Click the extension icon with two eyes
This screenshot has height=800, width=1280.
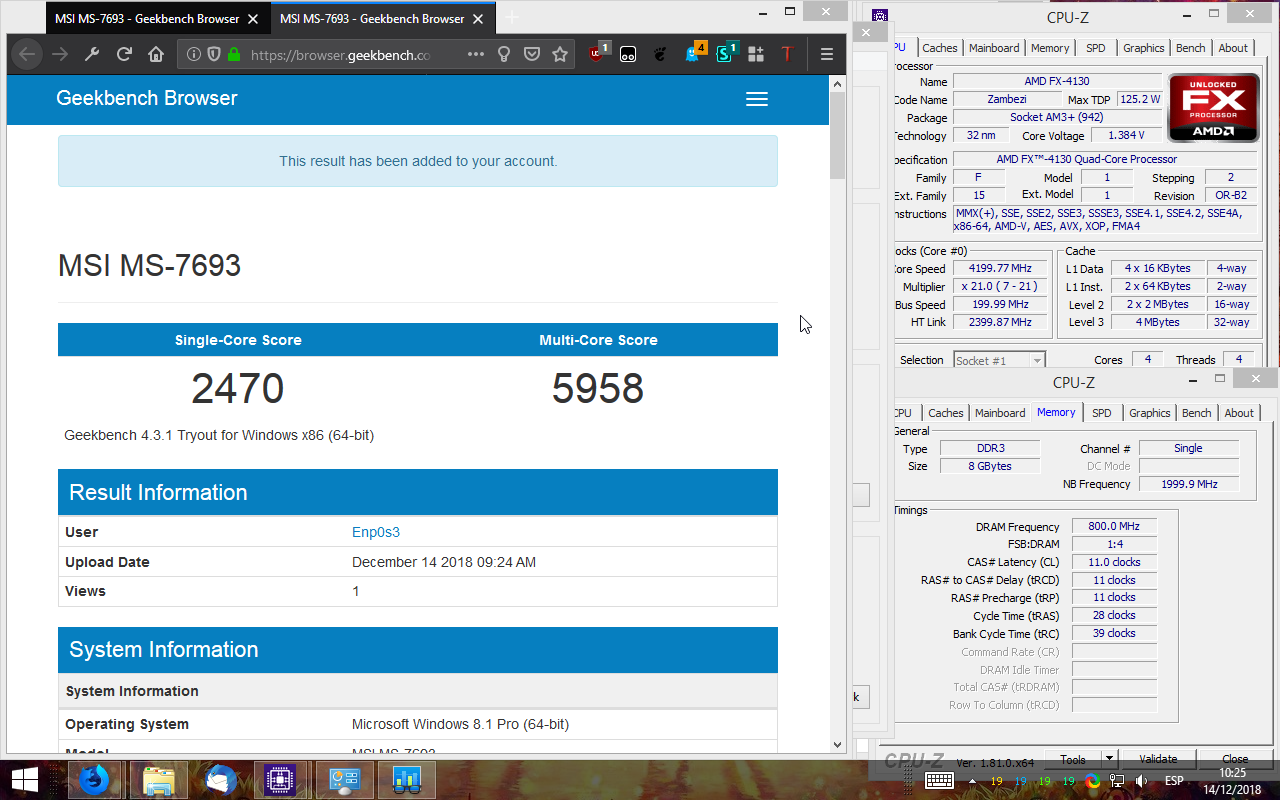pyautogui.click(x=628, y=54)
